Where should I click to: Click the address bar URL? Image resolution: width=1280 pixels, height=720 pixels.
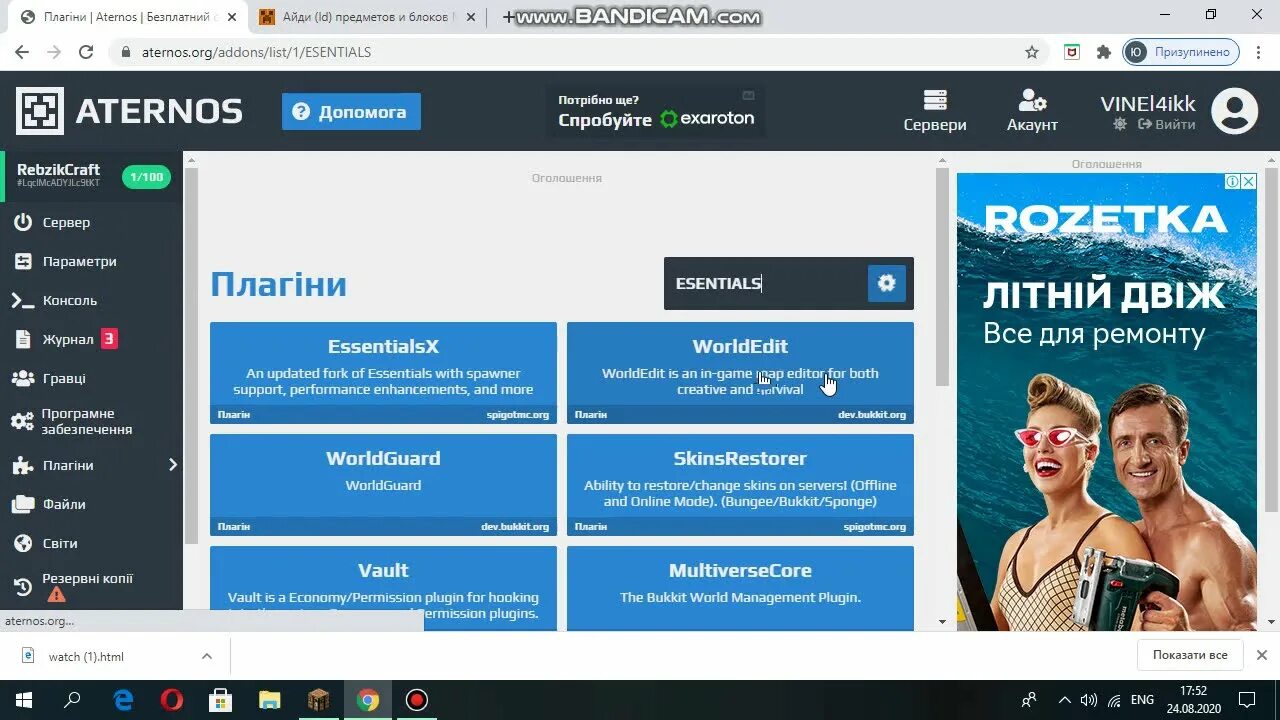256,52
